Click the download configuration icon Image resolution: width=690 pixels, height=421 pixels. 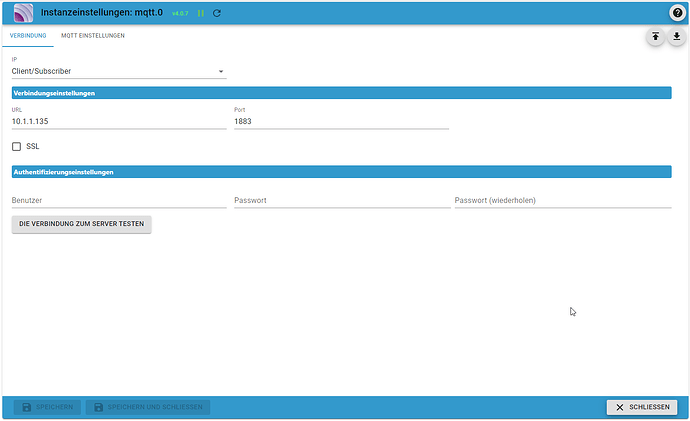click(677, 36)
